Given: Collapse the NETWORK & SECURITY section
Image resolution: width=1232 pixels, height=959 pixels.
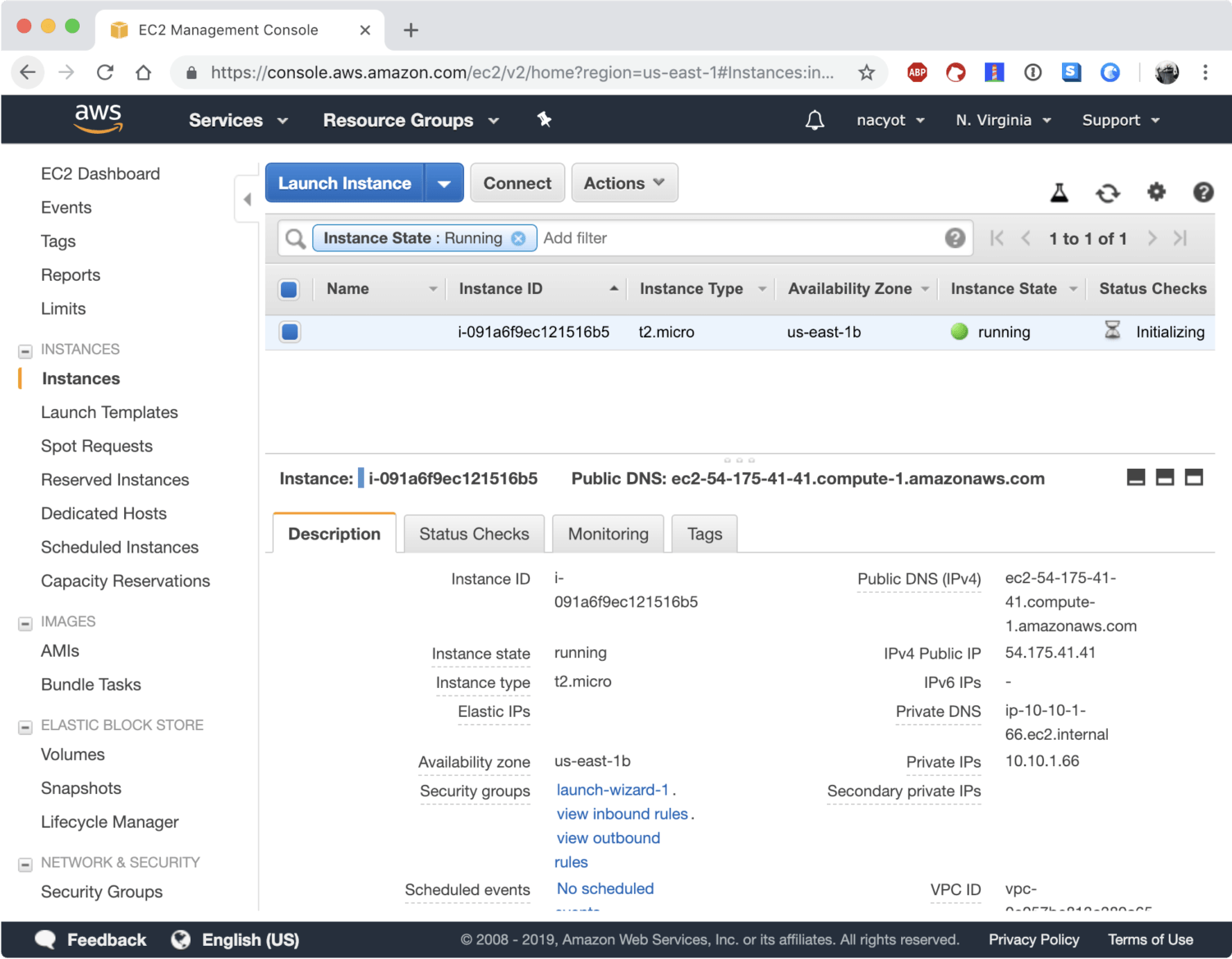Looking at the screenshot, I should point(25,864).
